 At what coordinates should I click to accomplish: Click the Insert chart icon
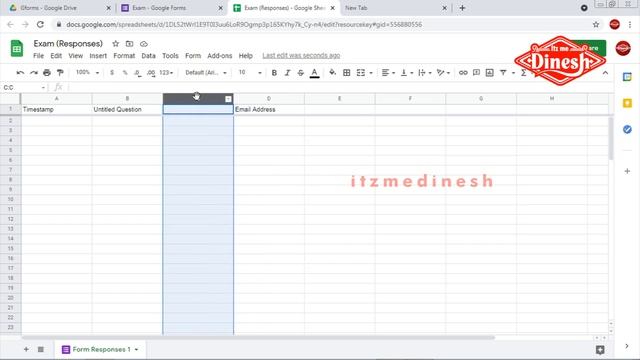pos(489,73)
